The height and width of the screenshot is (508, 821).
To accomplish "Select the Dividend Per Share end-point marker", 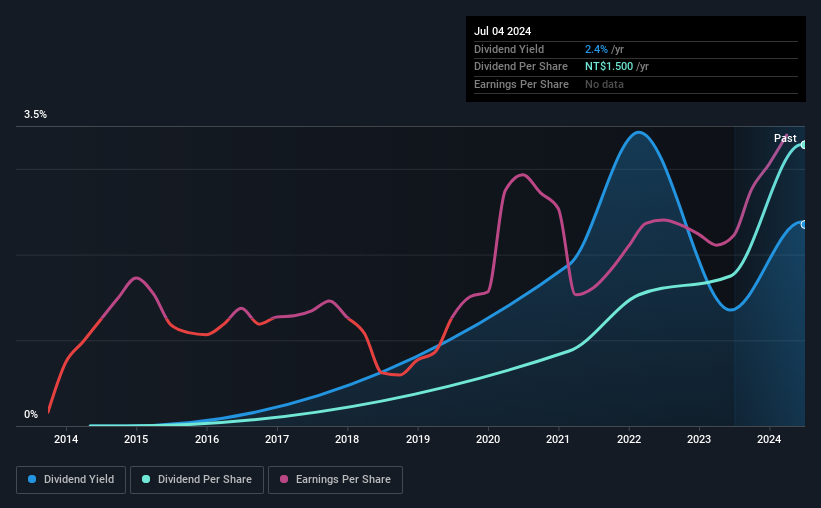I will tap(803, 145).
